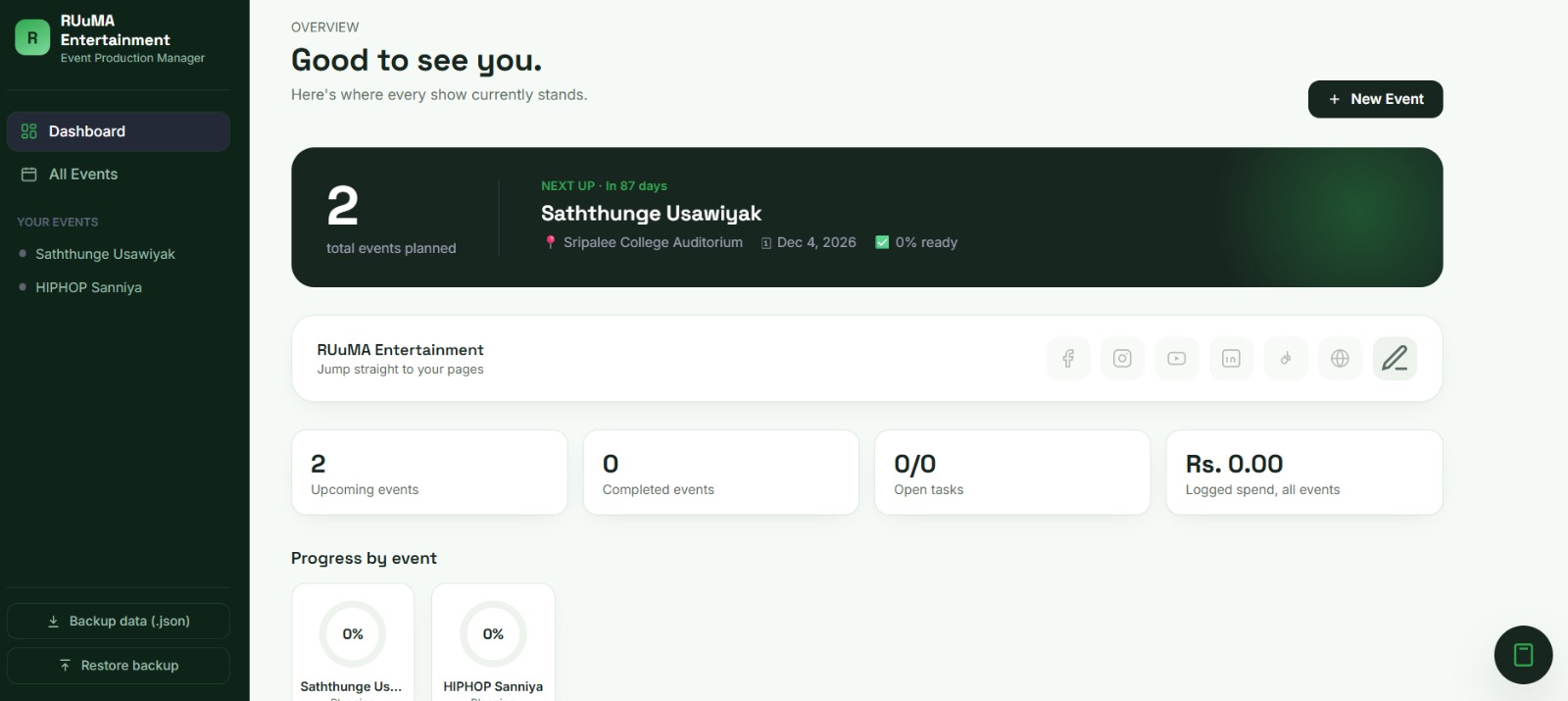Image resolution: width=1568 pixels, height=701 pixels.
Task: Click the '0% ready' status text
Action: coord(926,242)
